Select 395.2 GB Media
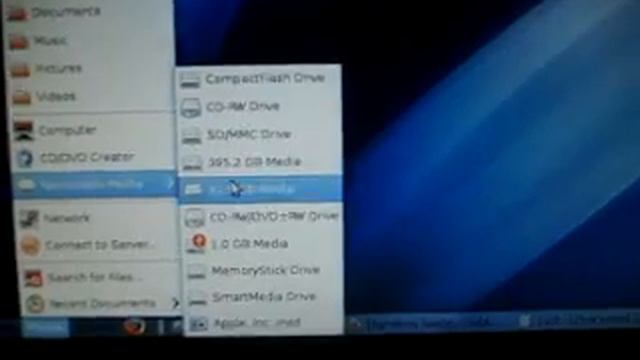The width and height of the screenshot is (640, 360). [x=260, y=162]
